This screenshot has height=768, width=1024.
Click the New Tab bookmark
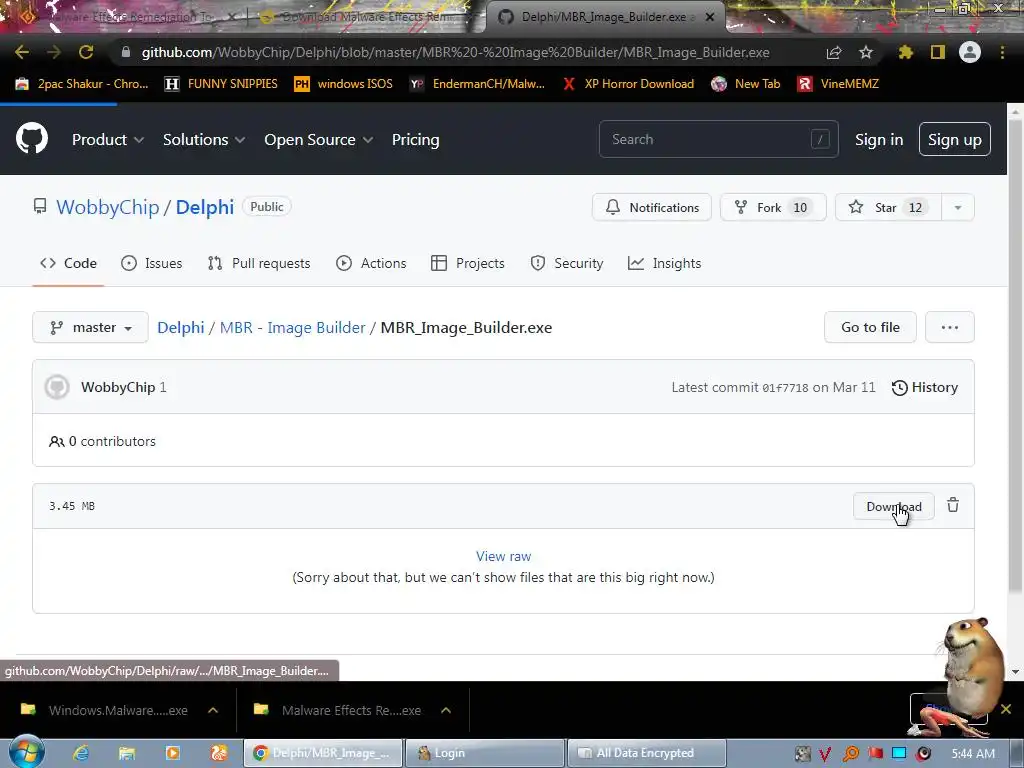746,84
